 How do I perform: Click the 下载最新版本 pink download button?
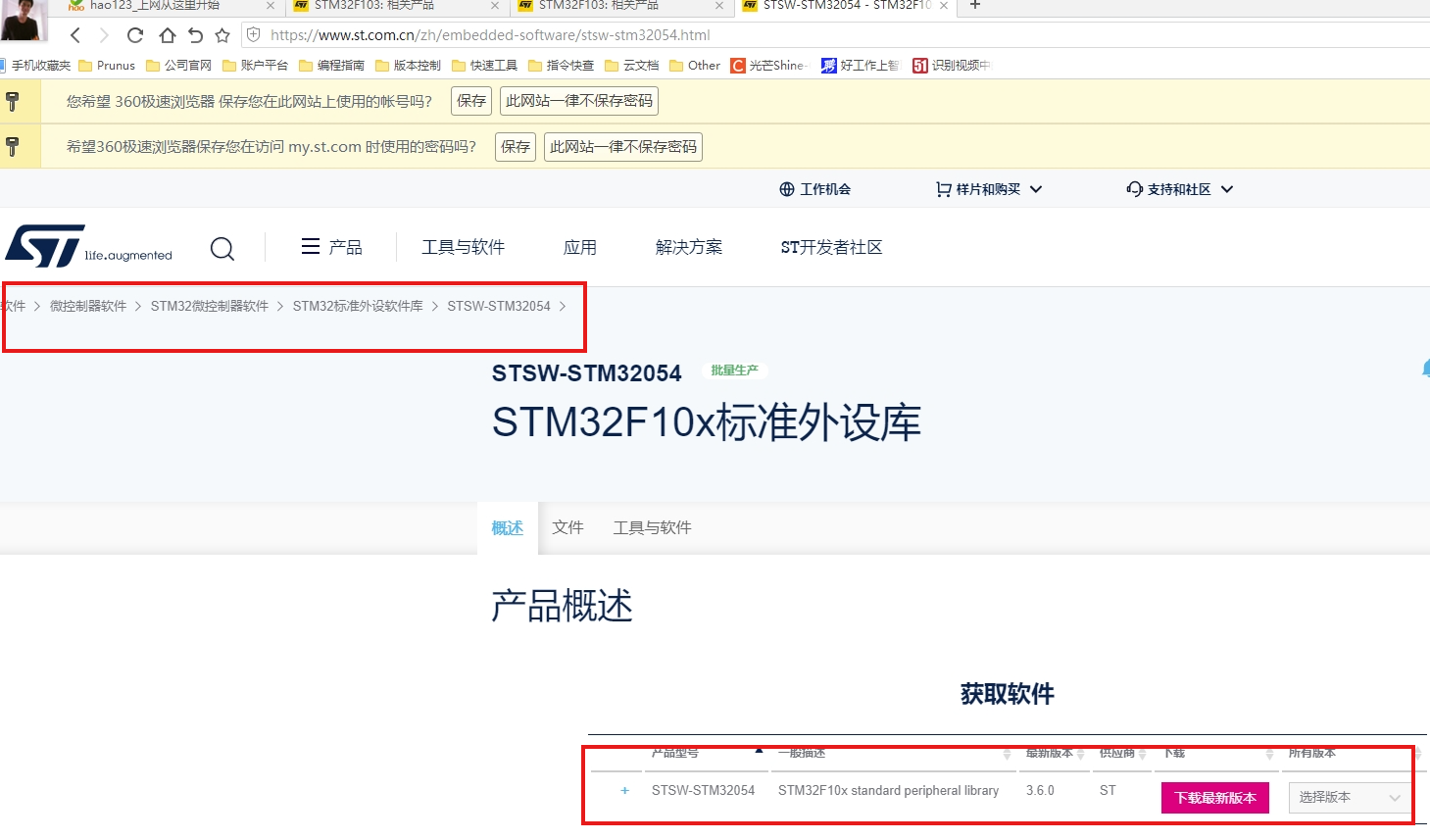[x=1214, y=797]
